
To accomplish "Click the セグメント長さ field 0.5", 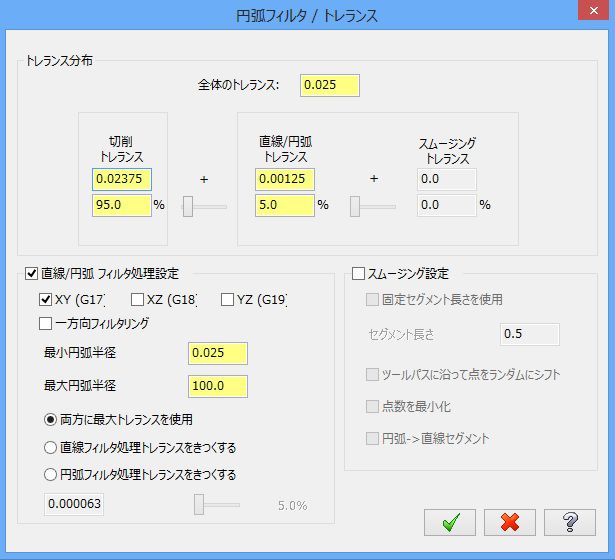I will click(x=530, y=335).
